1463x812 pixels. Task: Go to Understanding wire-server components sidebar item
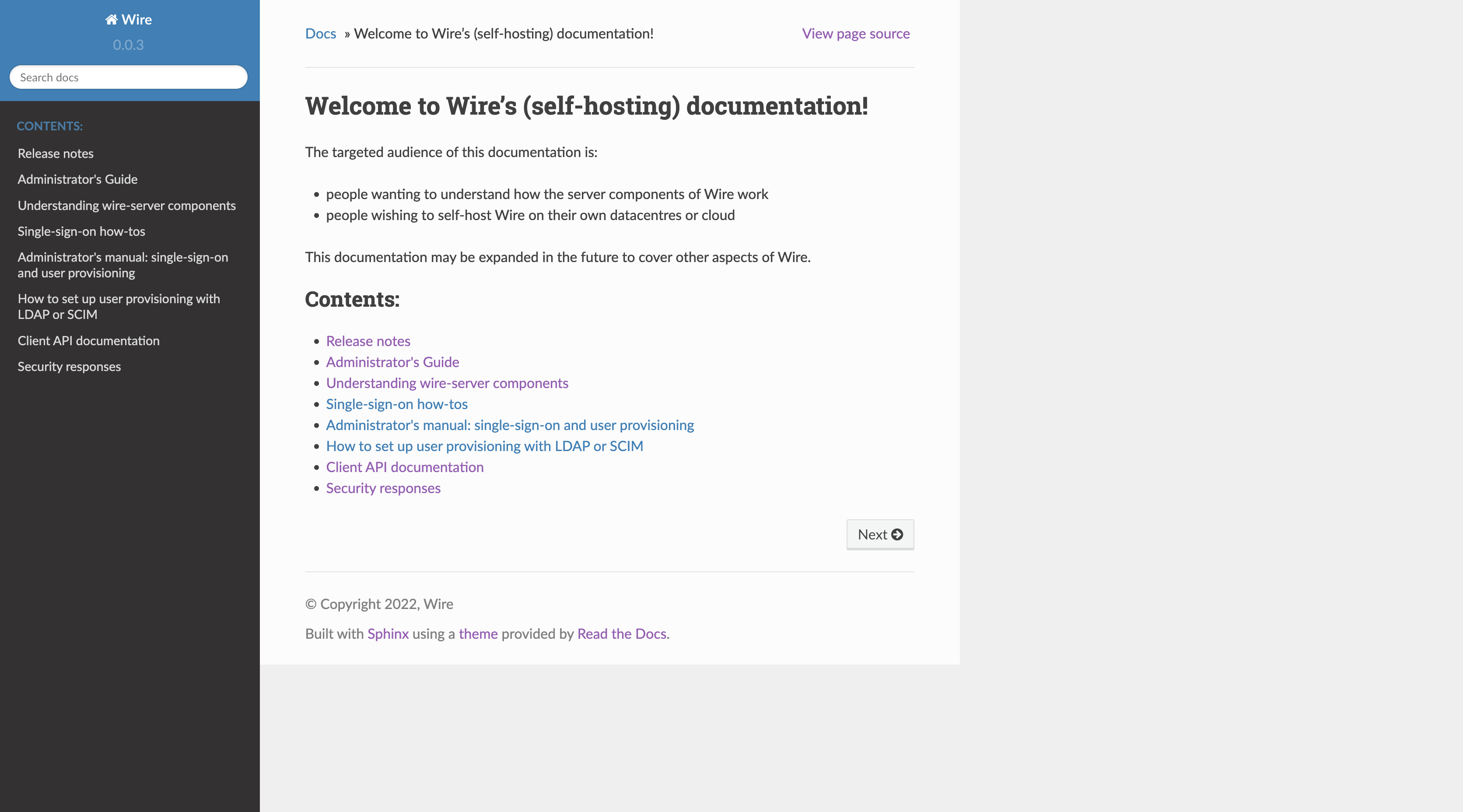coord(126,206)
